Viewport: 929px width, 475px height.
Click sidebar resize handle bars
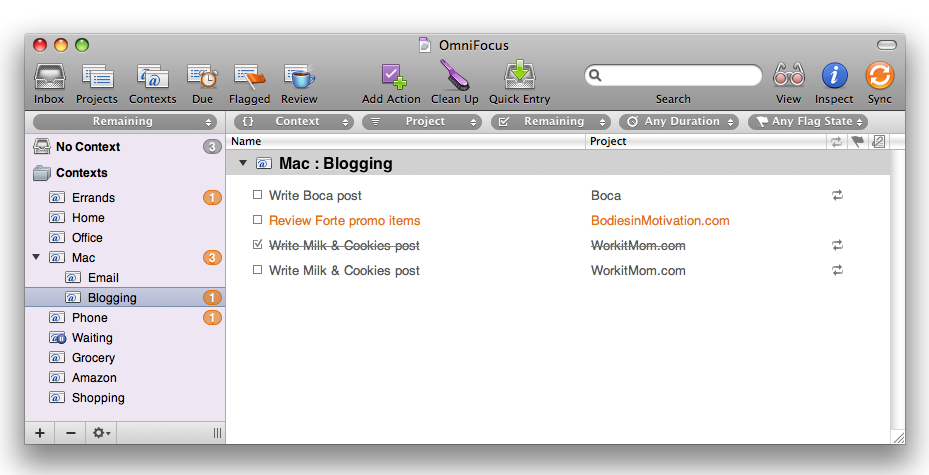(217, 433)
